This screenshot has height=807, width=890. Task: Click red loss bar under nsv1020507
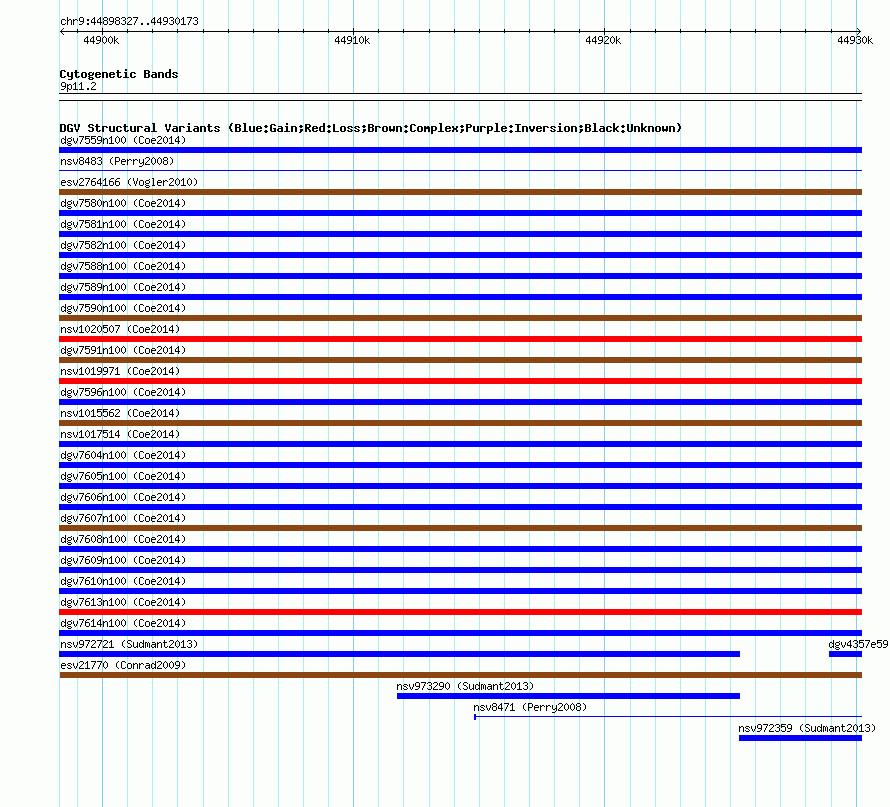pyautogui.click(x=460, y=339)
